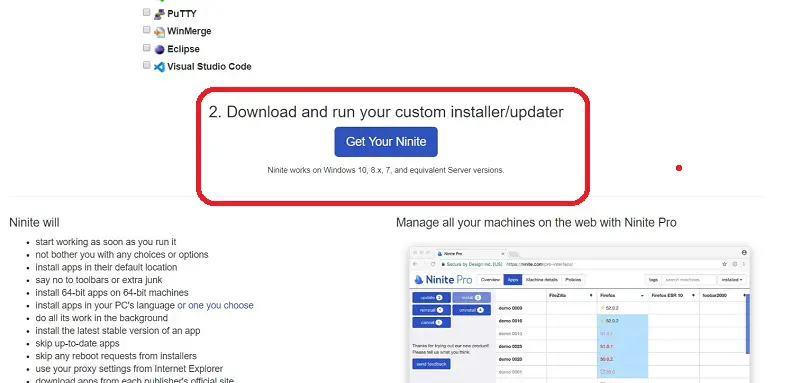The height and width of the screenshot is (383, 800).
Task: Click 'say no to toolbars or extra junk'
Action: tap(99, 280)
